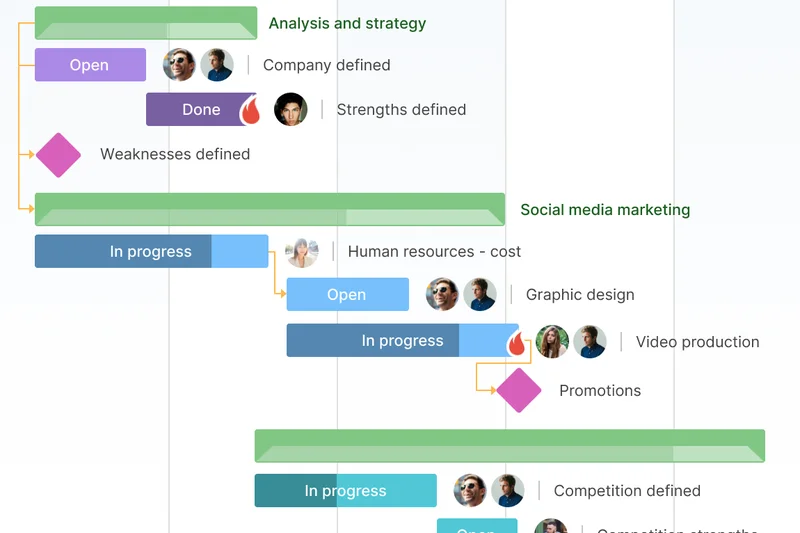Select the purple Open task bar
The width and height of the screenshot is (800, 533).
point(90,65)
